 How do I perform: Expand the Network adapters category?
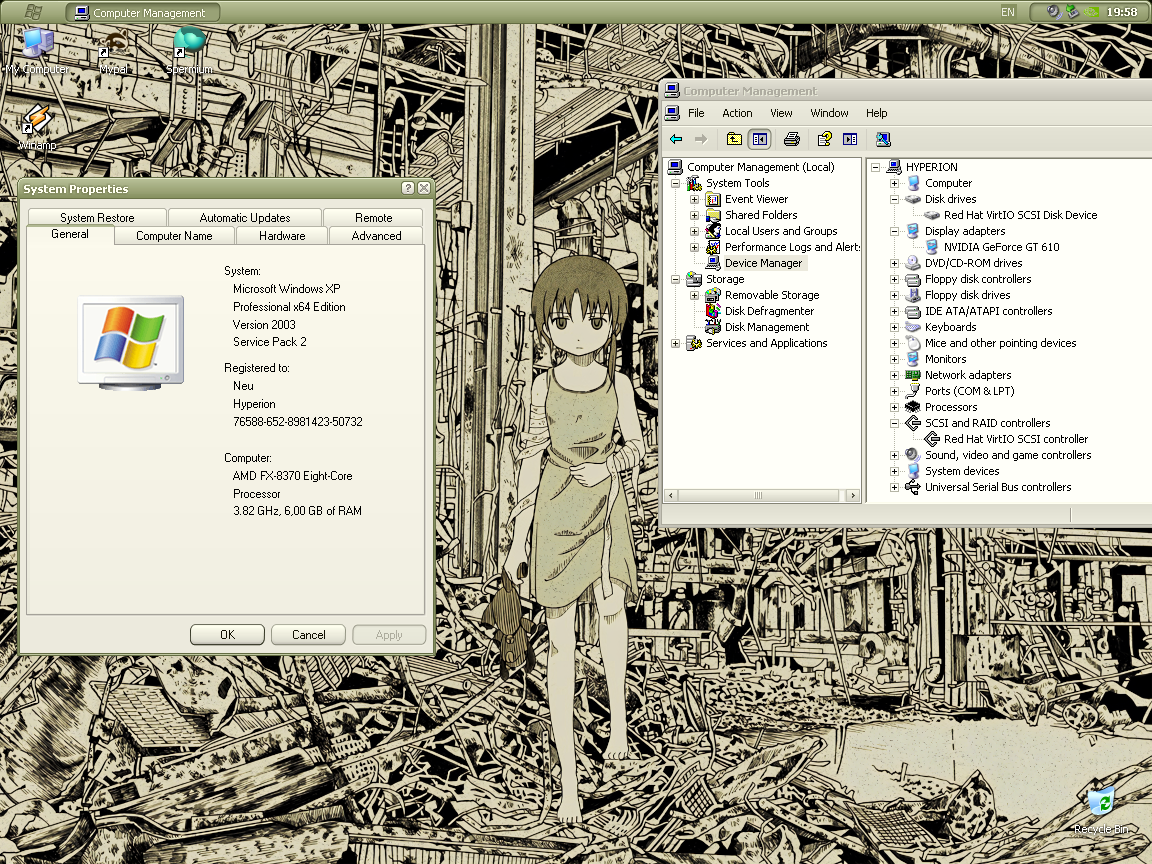[x=894, y=375]
